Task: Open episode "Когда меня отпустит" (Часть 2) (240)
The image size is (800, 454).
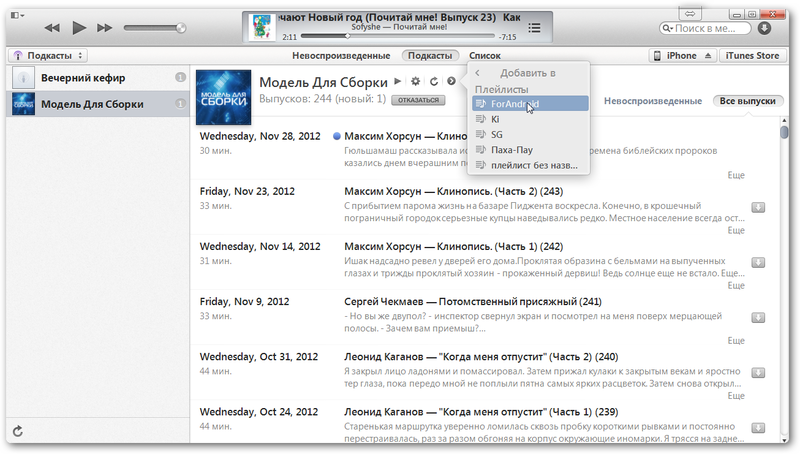Action: 481,357
